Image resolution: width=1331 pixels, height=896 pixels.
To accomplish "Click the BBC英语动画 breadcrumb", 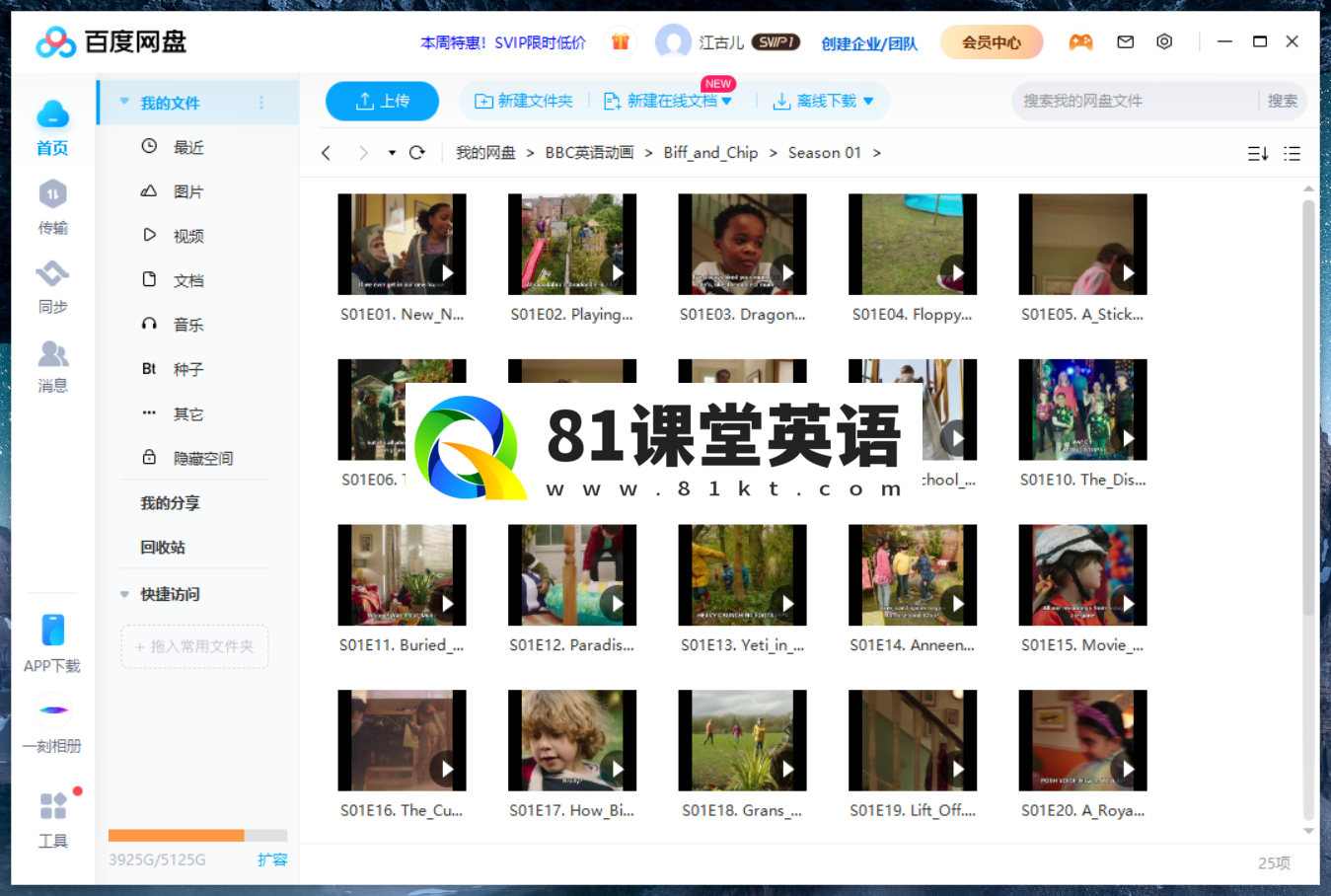I will point(589,153).
